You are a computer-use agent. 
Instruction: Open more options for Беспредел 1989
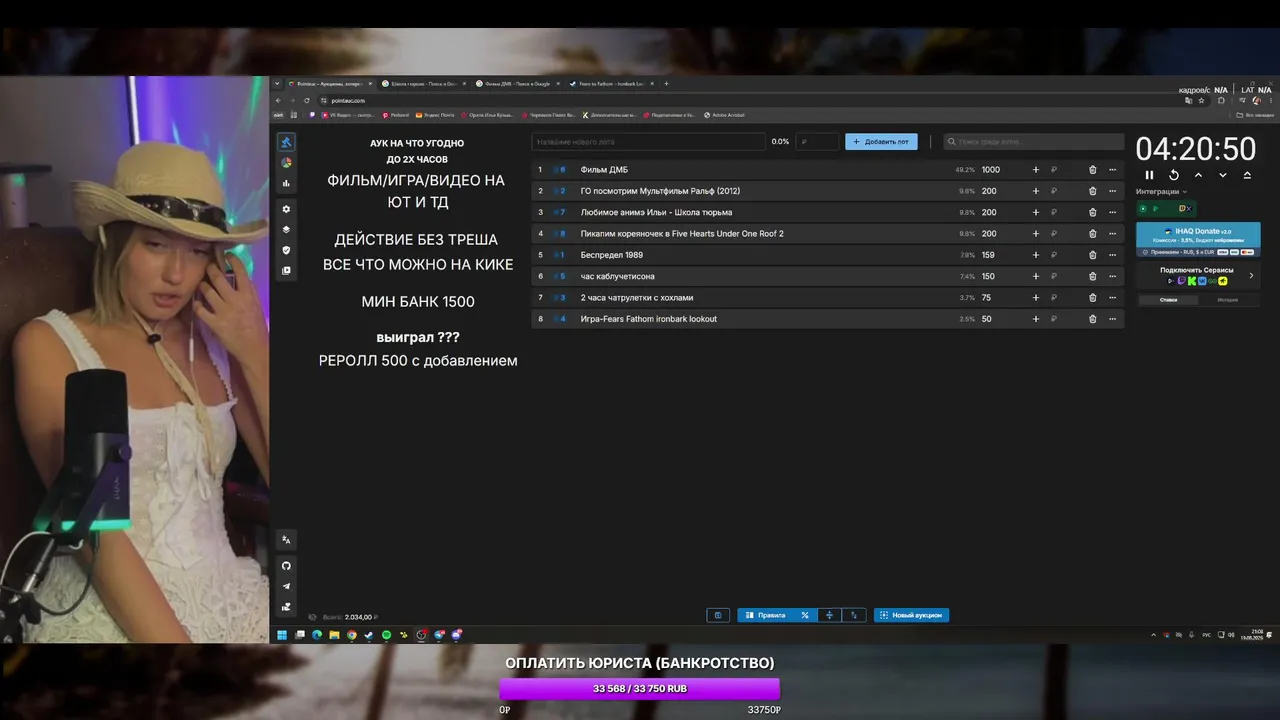tap(1112, 255)
